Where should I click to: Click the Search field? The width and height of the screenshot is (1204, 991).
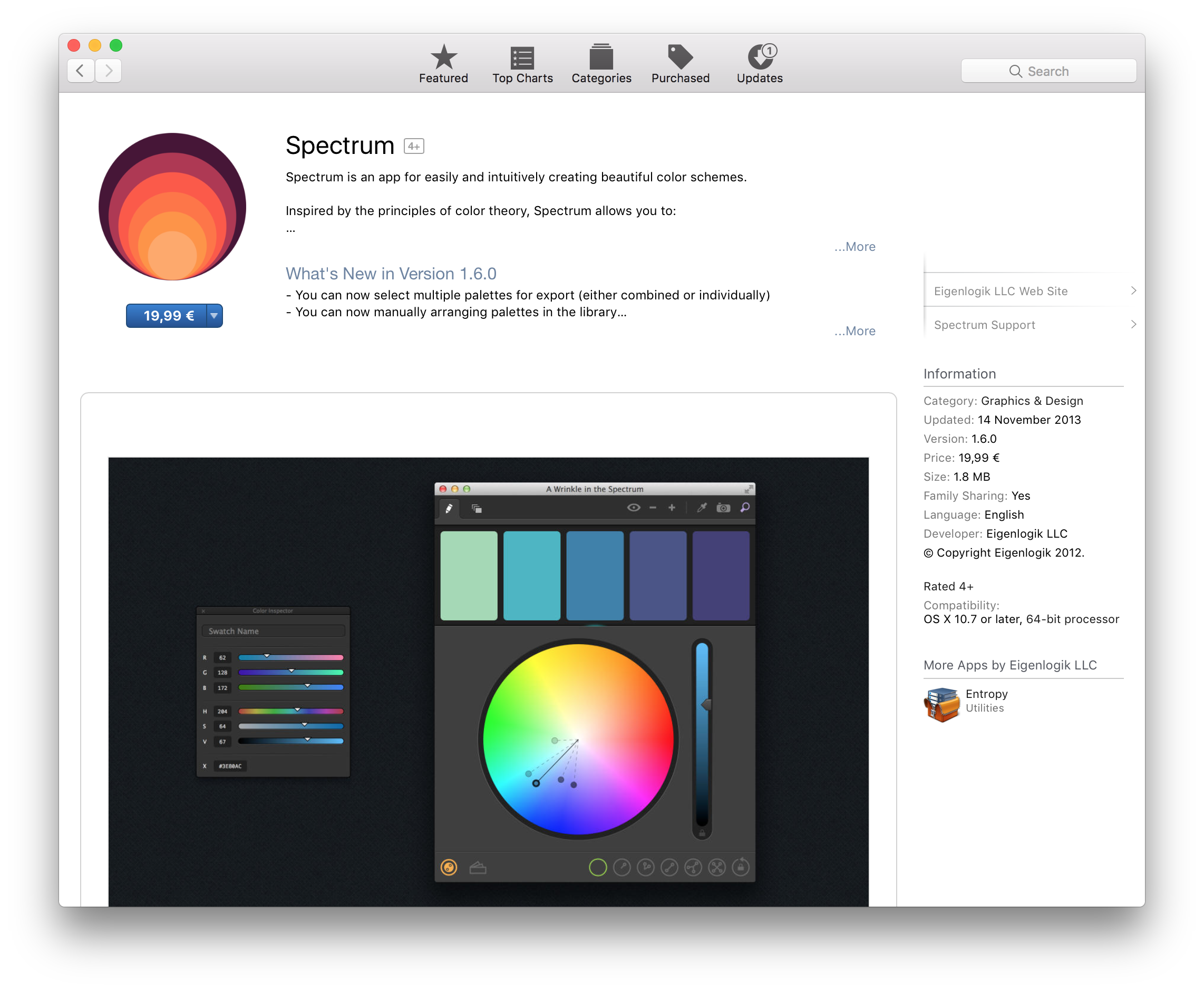pos(1048,71)
